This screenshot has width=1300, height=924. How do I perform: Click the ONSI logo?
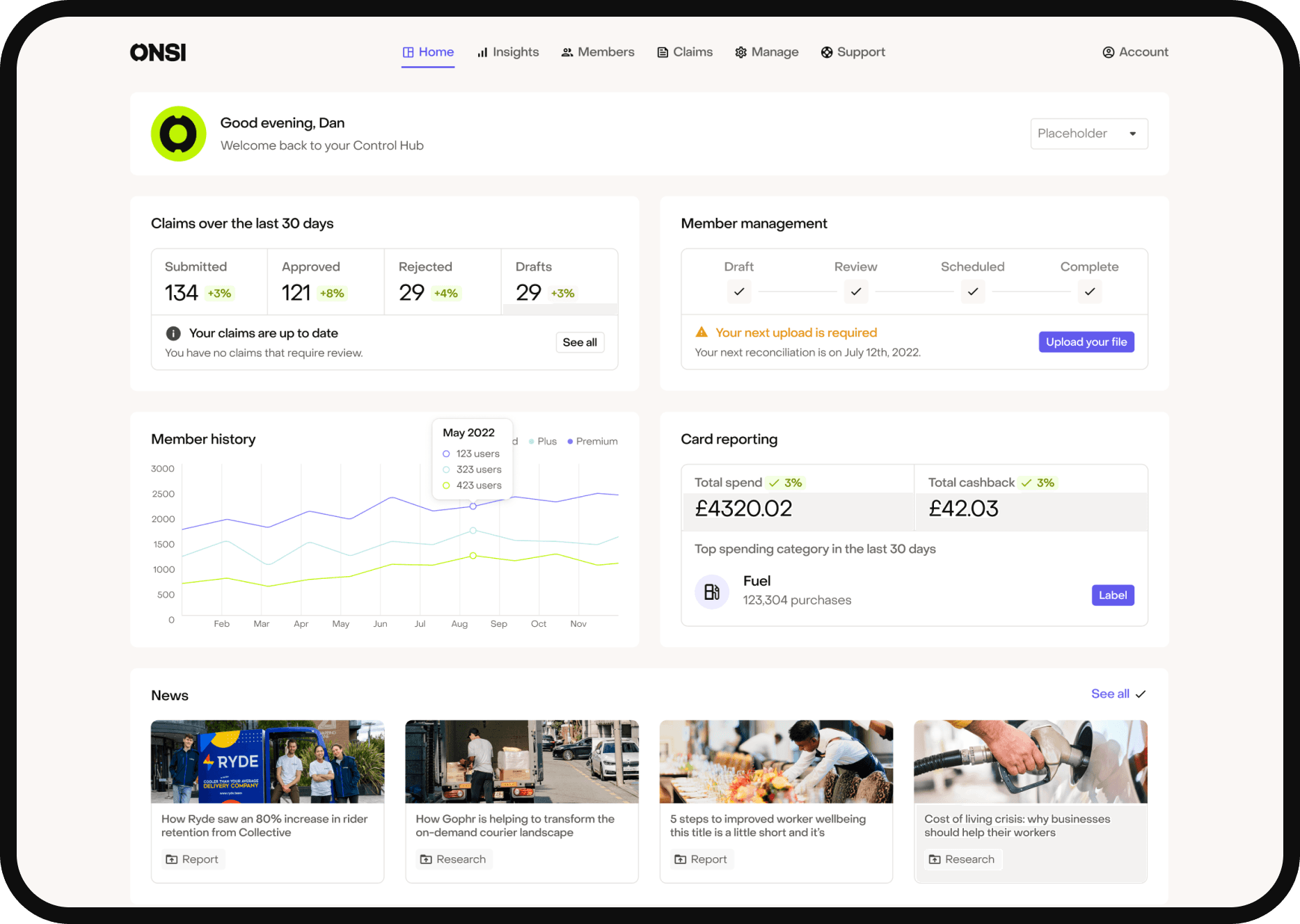point(158,52)
